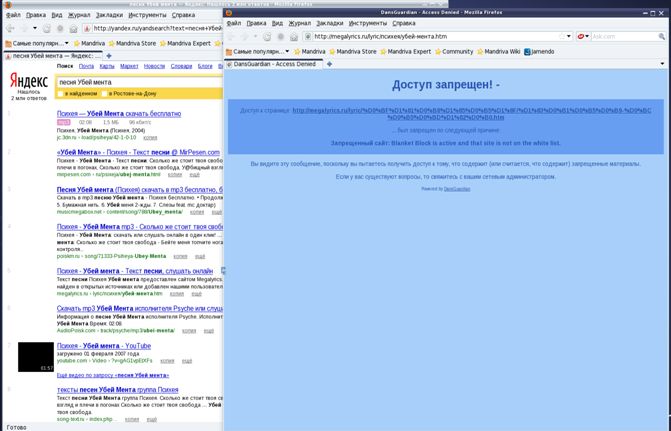Open Справка menu in Yandex window
This screenshot has height=431, width=671.
pyautogui.click(x=183, y=15)
